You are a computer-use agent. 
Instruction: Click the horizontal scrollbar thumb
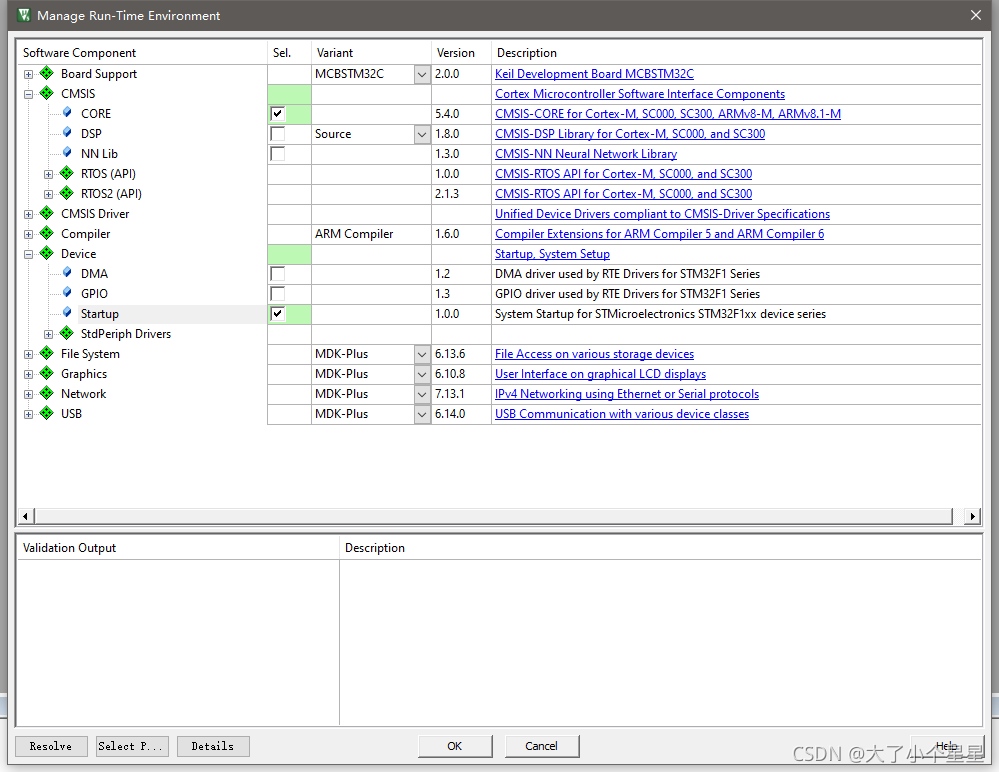click(494, 516)
